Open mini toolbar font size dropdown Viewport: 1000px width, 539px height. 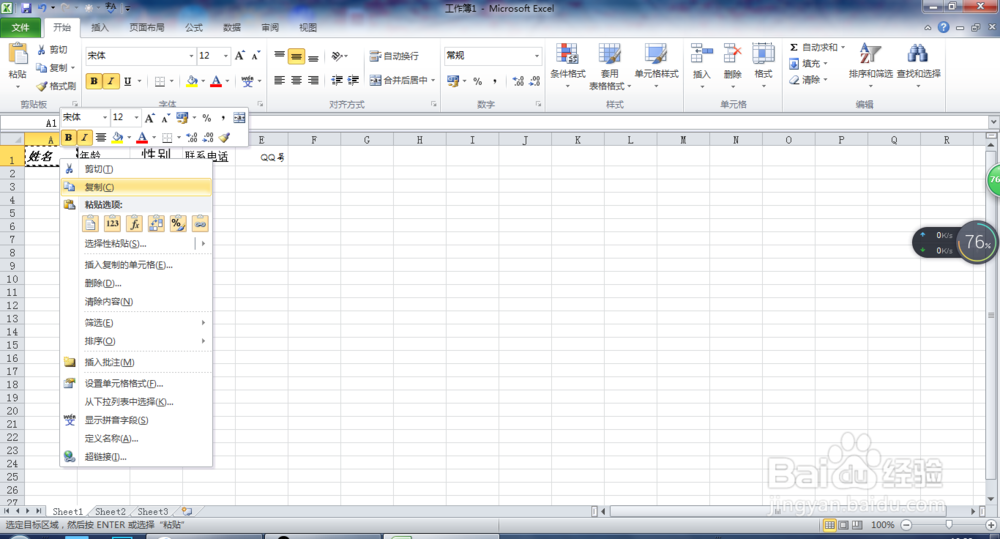pos(136,117)
